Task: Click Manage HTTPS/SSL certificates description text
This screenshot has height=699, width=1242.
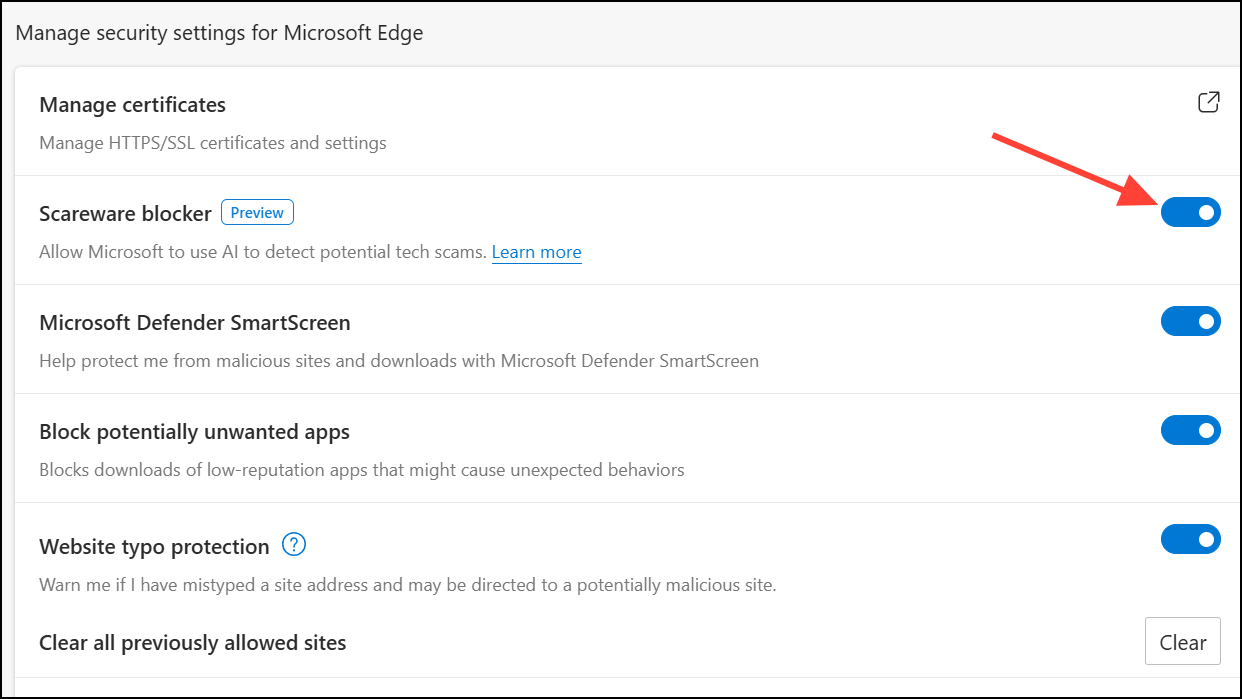Action: (212, 143)
